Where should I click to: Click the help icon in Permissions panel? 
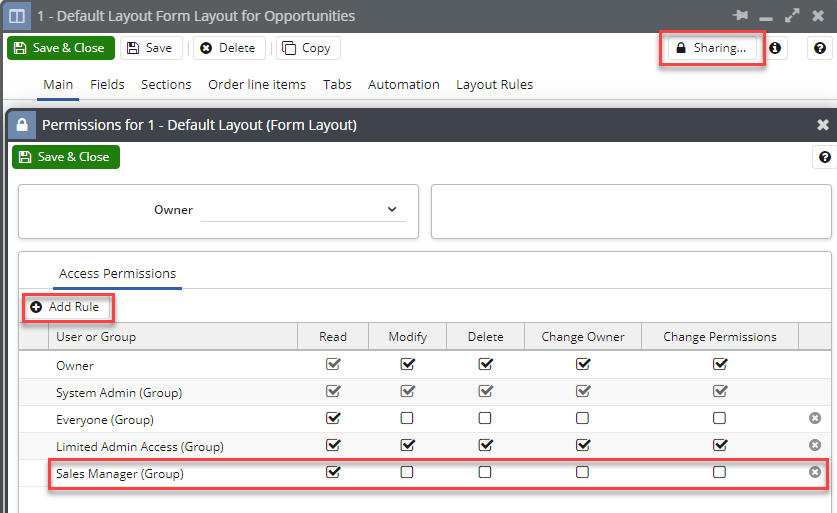coord(824,157)
